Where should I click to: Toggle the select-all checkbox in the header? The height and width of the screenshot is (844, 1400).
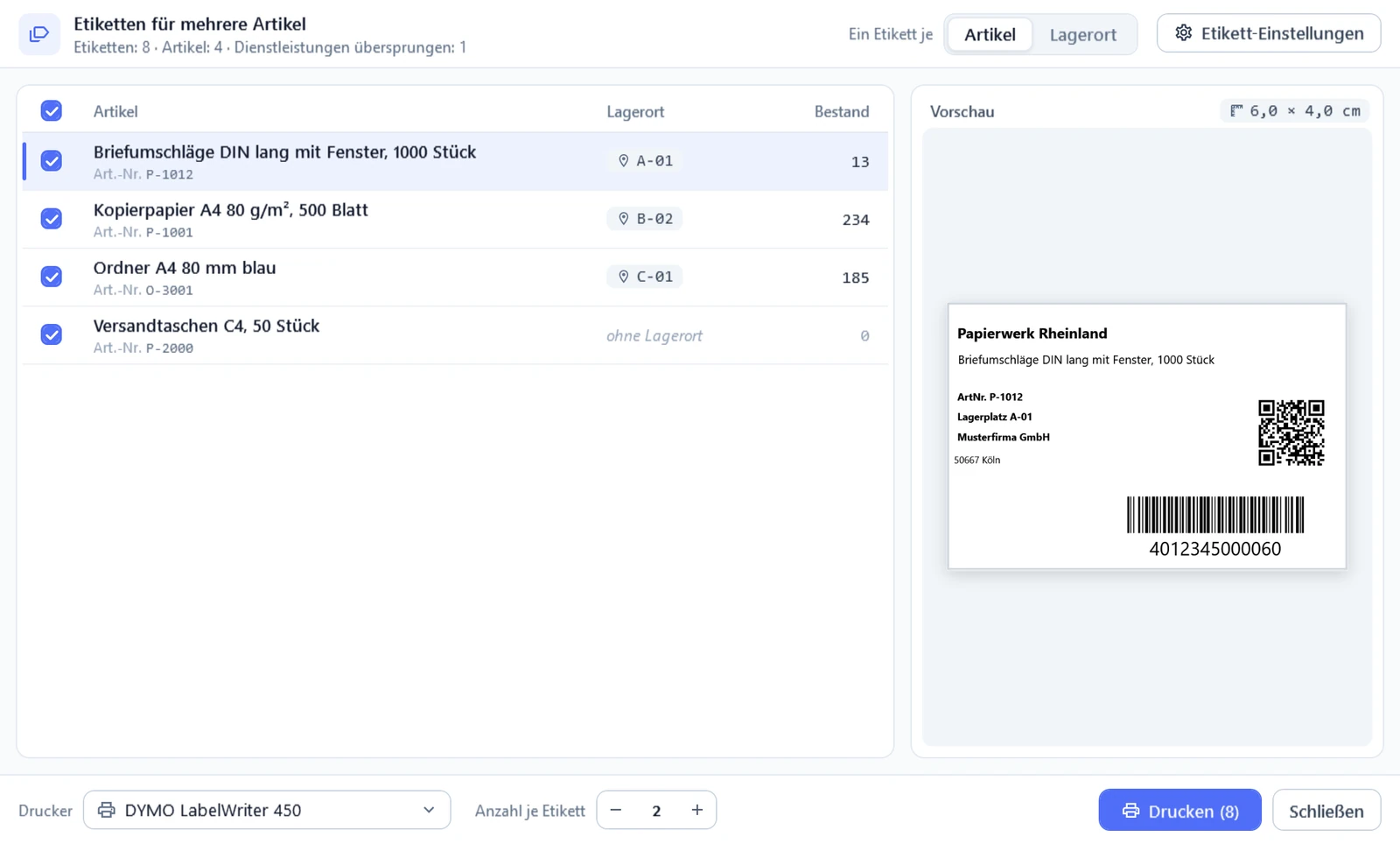tap(52, 111)
